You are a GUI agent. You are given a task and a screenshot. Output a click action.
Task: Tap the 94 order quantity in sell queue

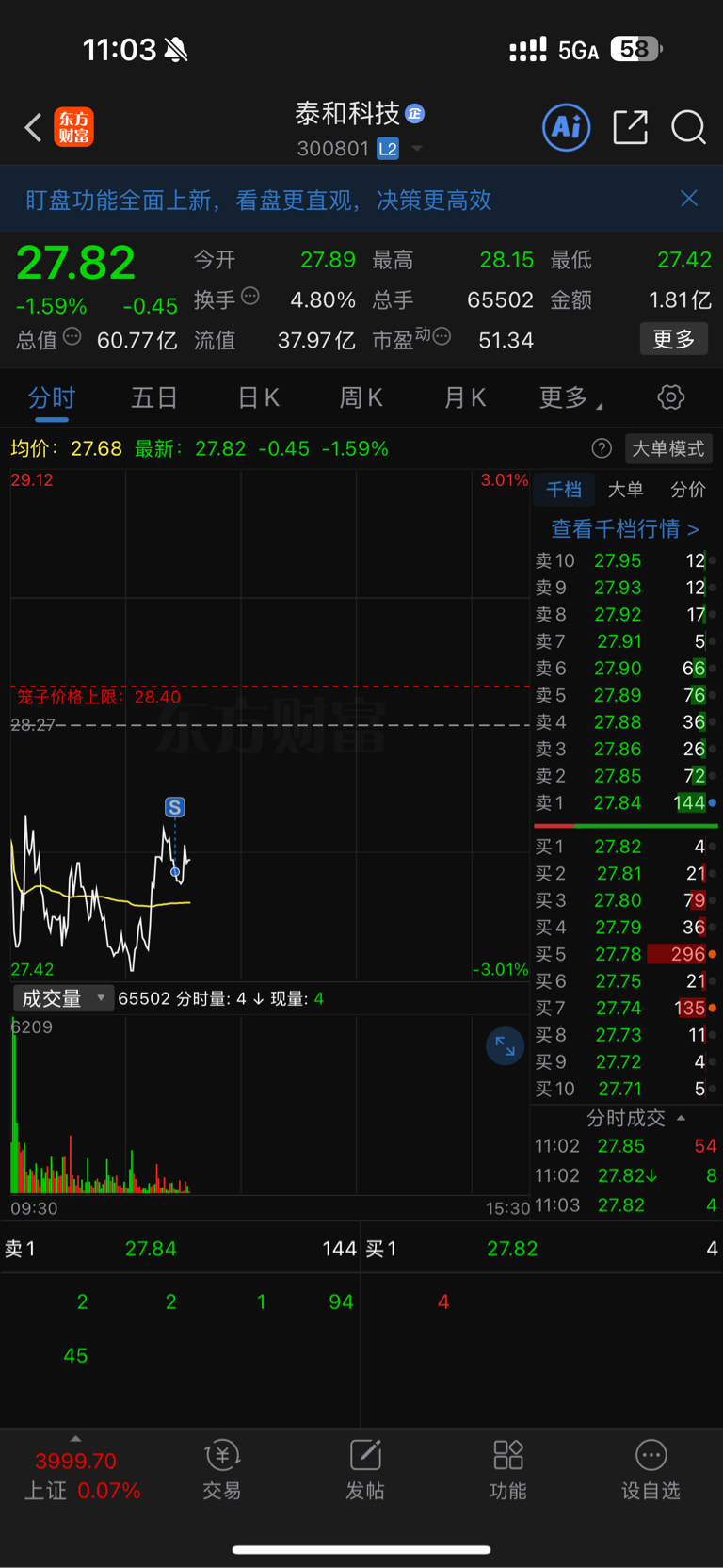click(x=341, y=1301)
